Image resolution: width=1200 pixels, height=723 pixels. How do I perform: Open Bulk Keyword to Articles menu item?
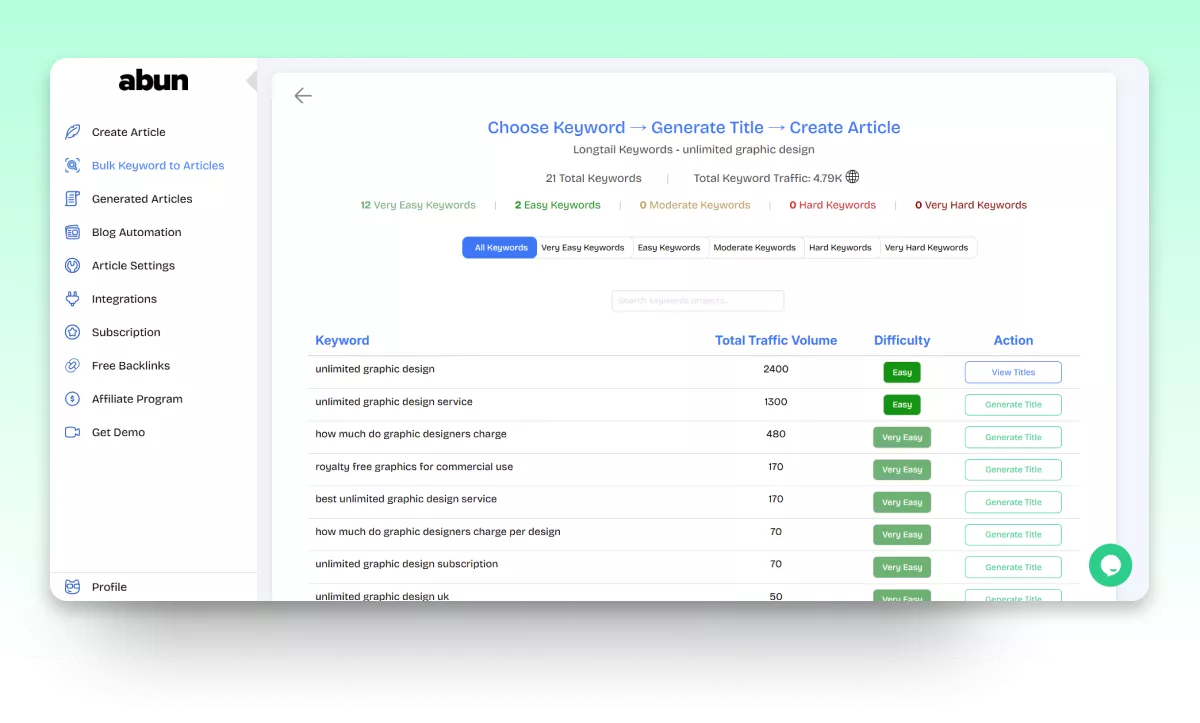coord(158,166)
